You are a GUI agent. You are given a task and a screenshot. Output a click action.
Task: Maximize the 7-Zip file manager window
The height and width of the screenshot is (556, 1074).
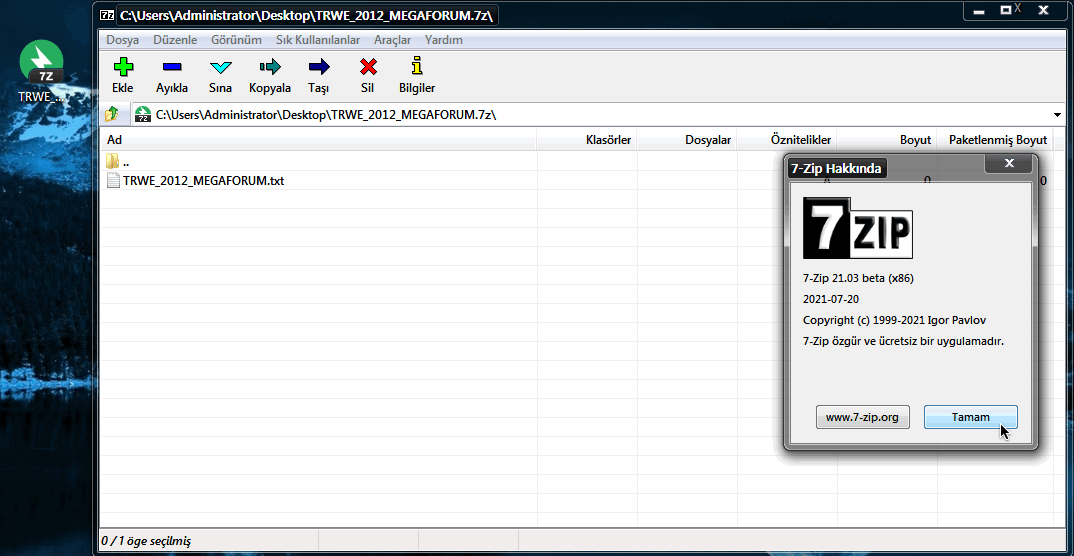(1006, 10)
